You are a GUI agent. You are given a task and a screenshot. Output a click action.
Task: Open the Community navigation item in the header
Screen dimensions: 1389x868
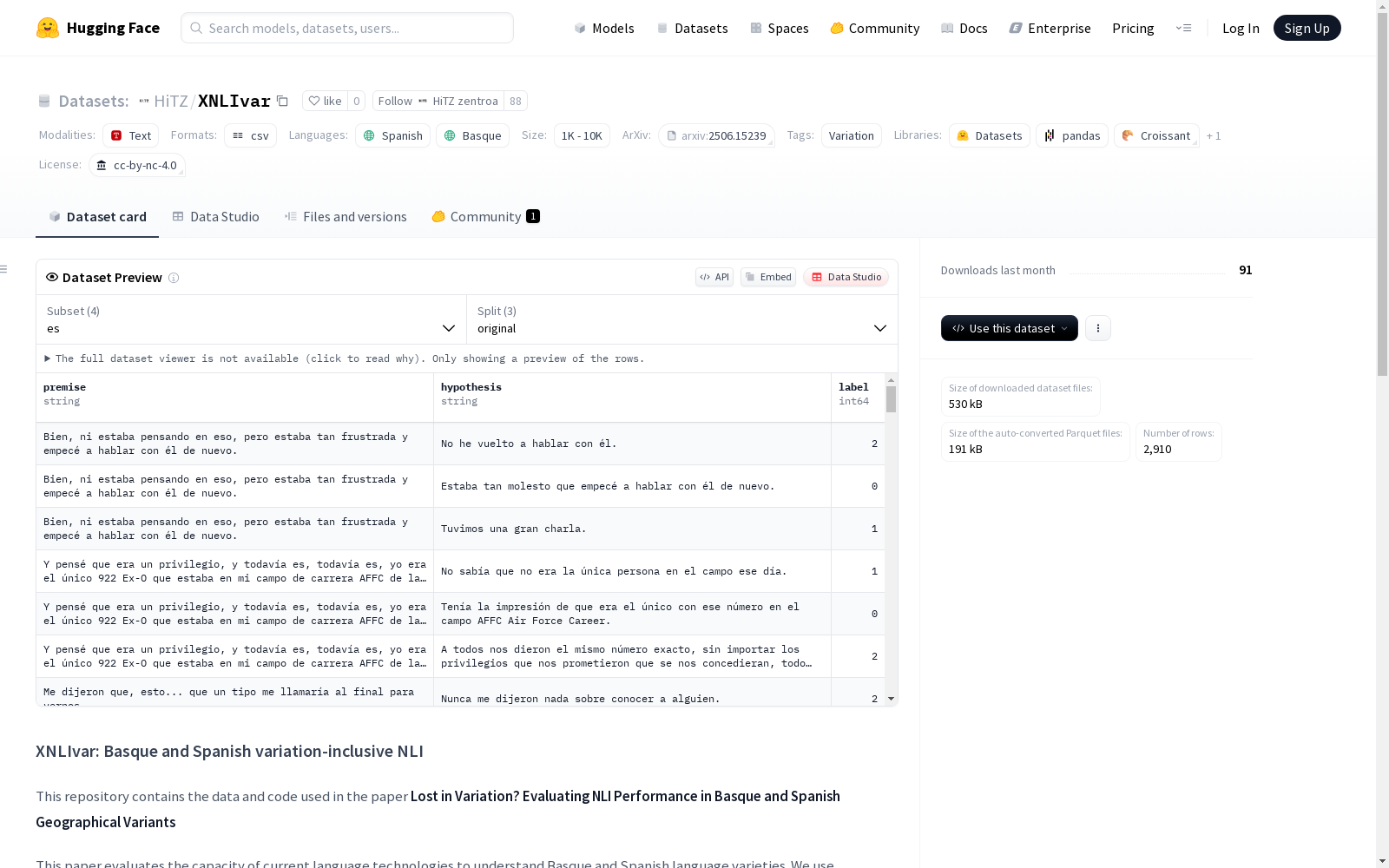point(875,28)
